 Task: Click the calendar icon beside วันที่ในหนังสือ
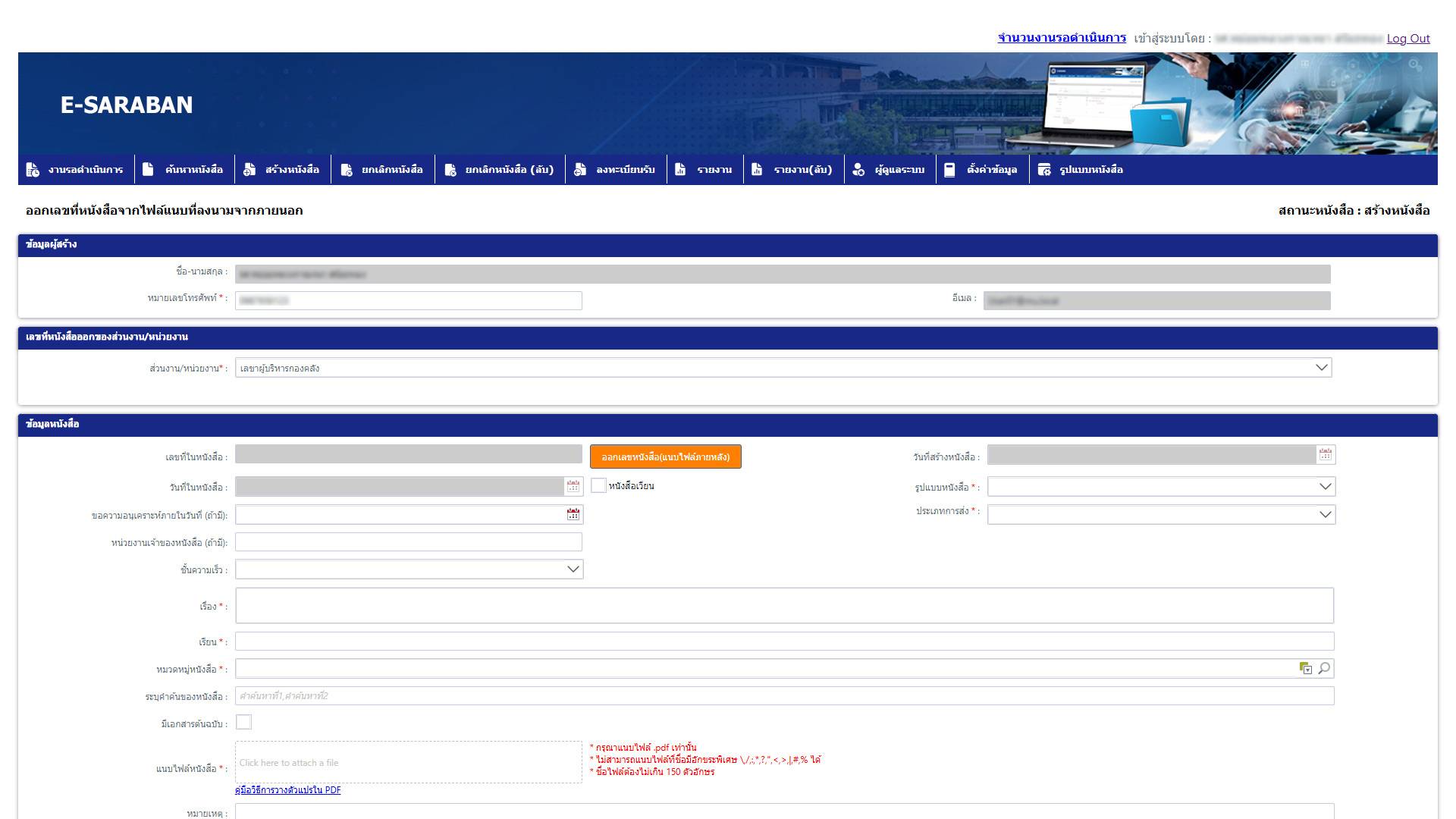click(x=573, y=486)
